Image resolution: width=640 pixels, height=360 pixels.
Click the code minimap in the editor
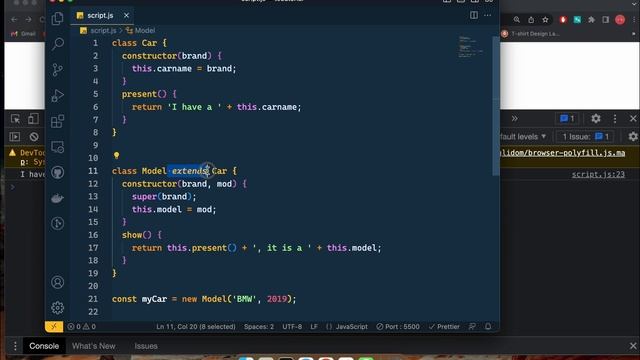pos(471,47)
